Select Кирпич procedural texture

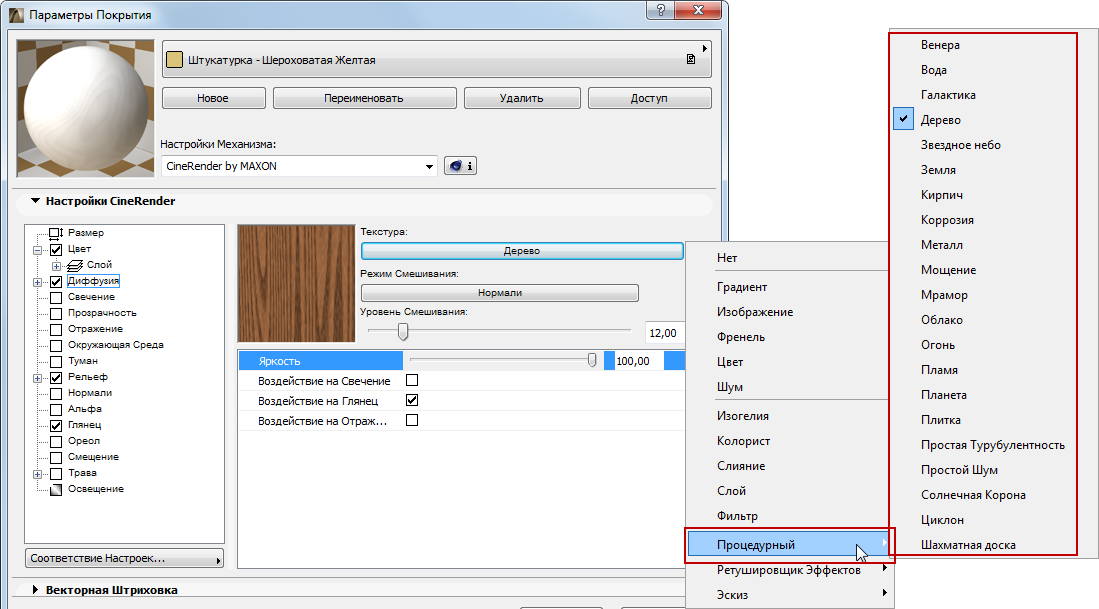(x=941, y=195)
